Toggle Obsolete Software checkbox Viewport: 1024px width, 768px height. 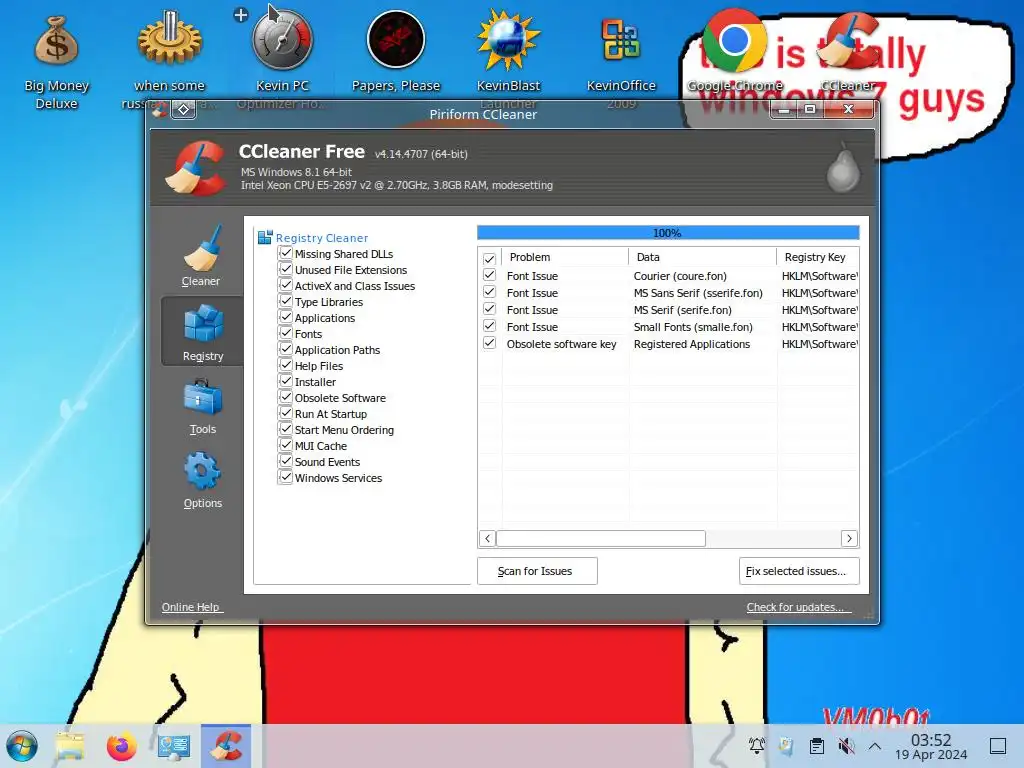click(x=285, y=397)
